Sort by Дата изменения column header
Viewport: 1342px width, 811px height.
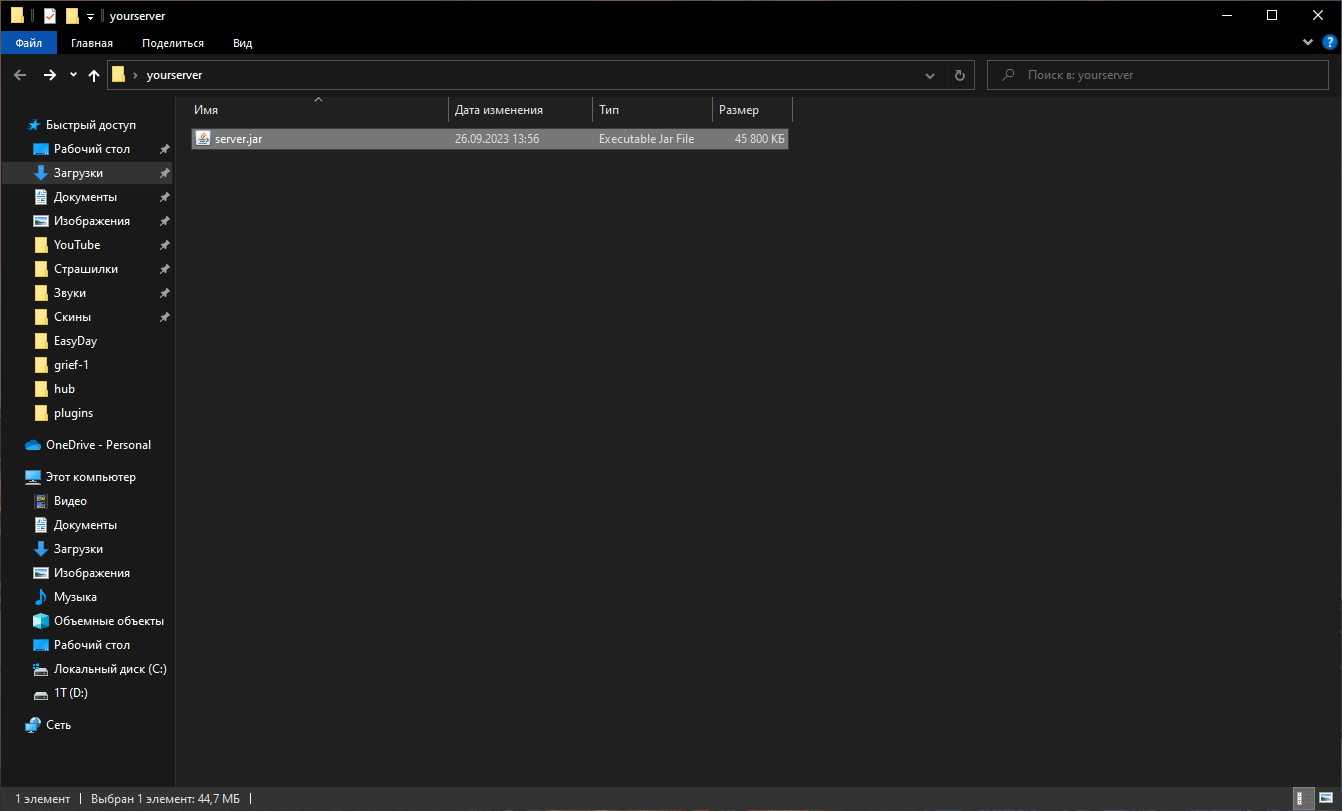tap(521, 110)
